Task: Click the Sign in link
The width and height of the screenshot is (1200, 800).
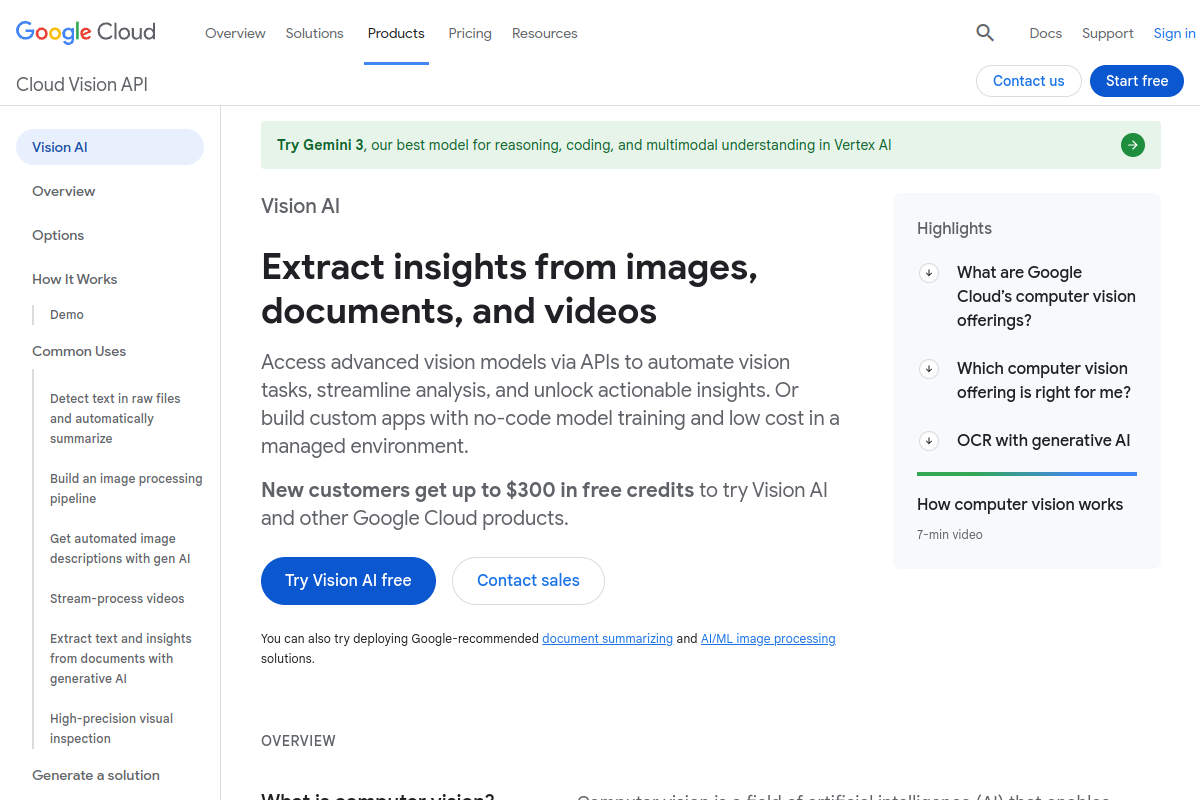Action: [x=1173, y=33]
